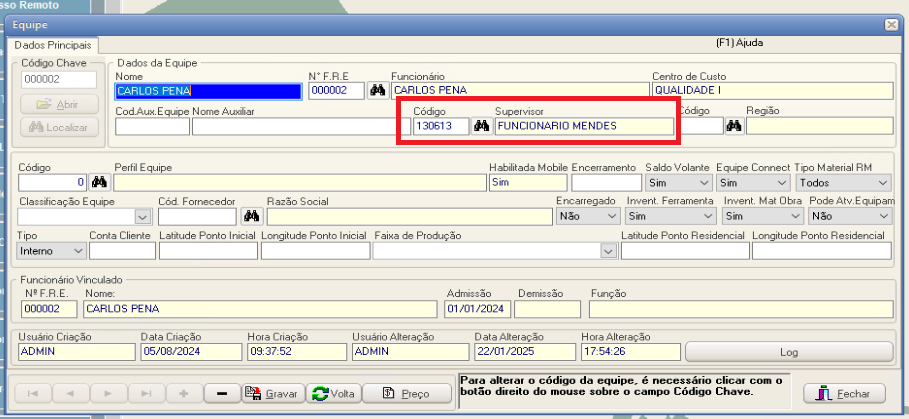The height and width of the screenshot is (419, 909).
Task: Expand the Faixa de Produção dropdown
Action: click(x=608, y=251)
